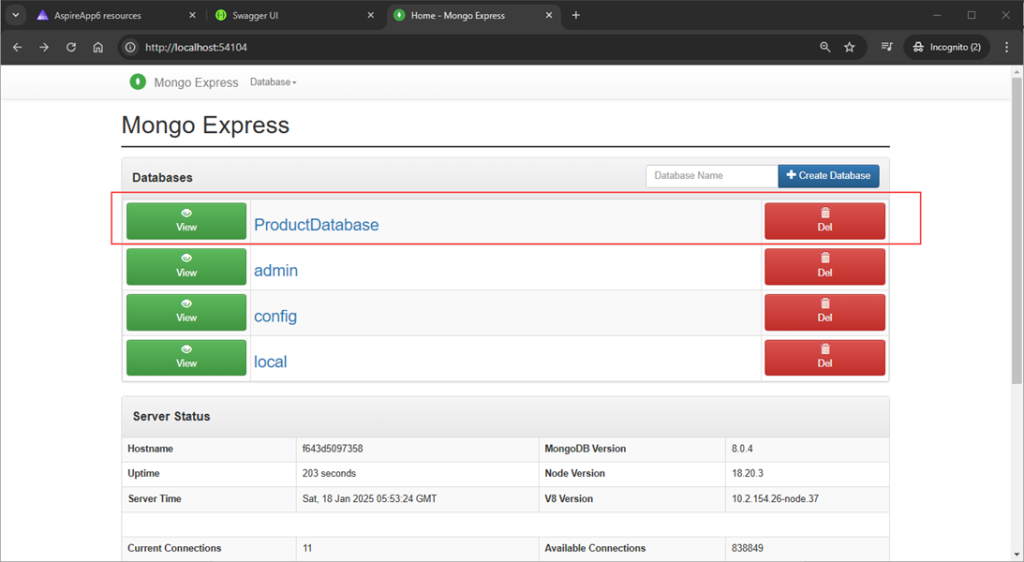View the config database

tap(186, 312)
